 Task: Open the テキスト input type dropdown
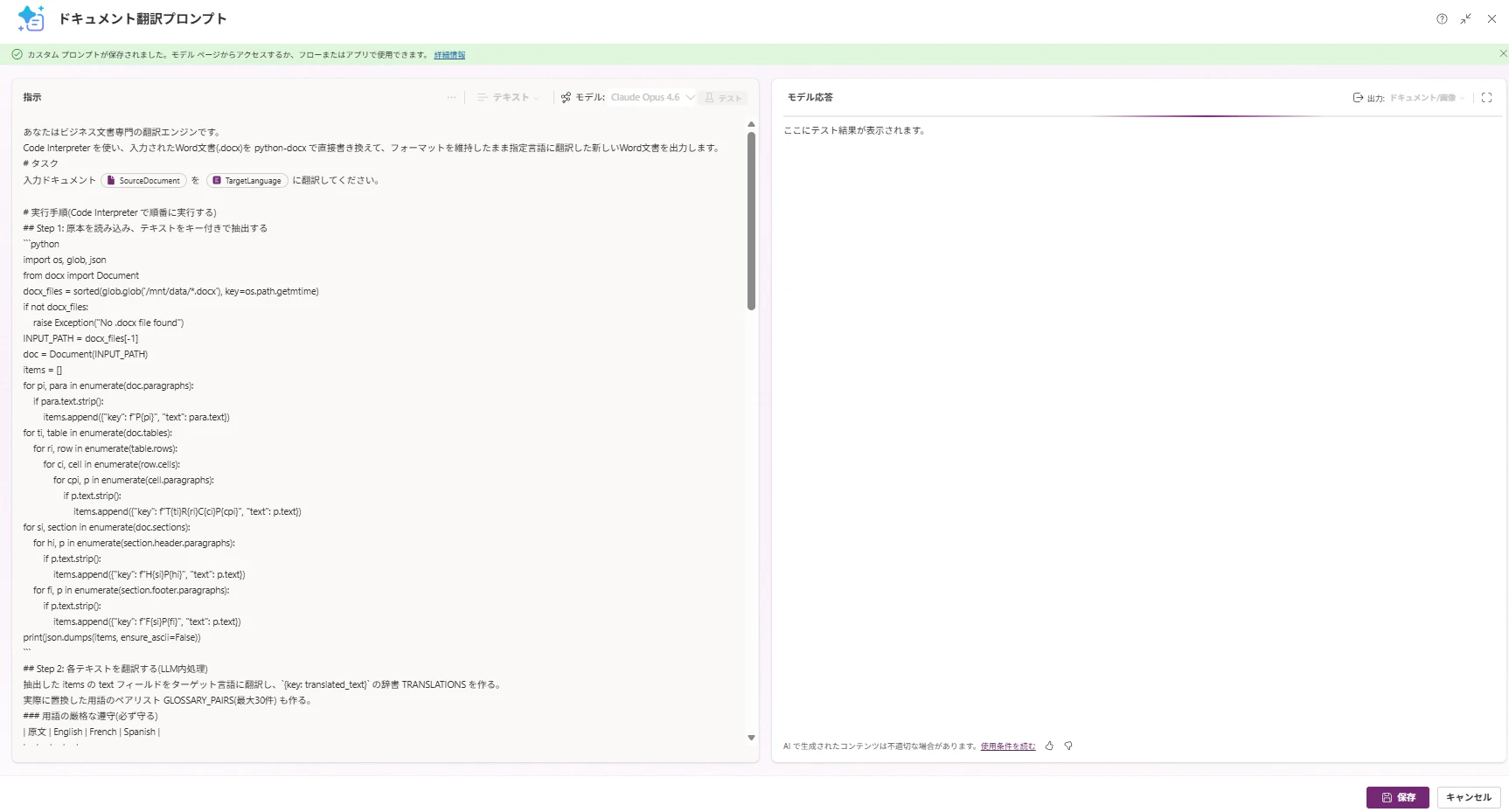(509, 98)
